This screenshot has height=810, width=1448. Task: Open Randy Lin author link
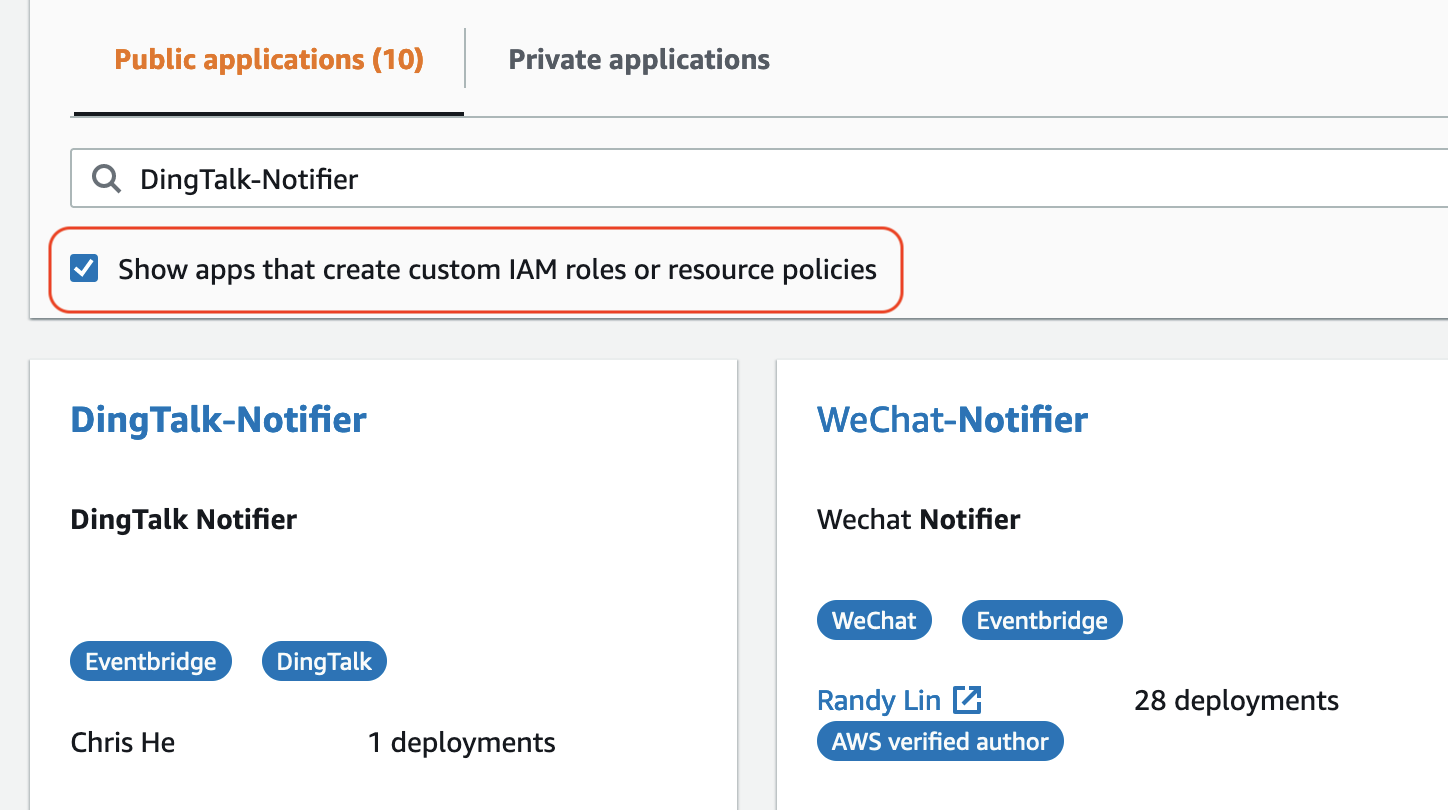click(x=879, y=700)
